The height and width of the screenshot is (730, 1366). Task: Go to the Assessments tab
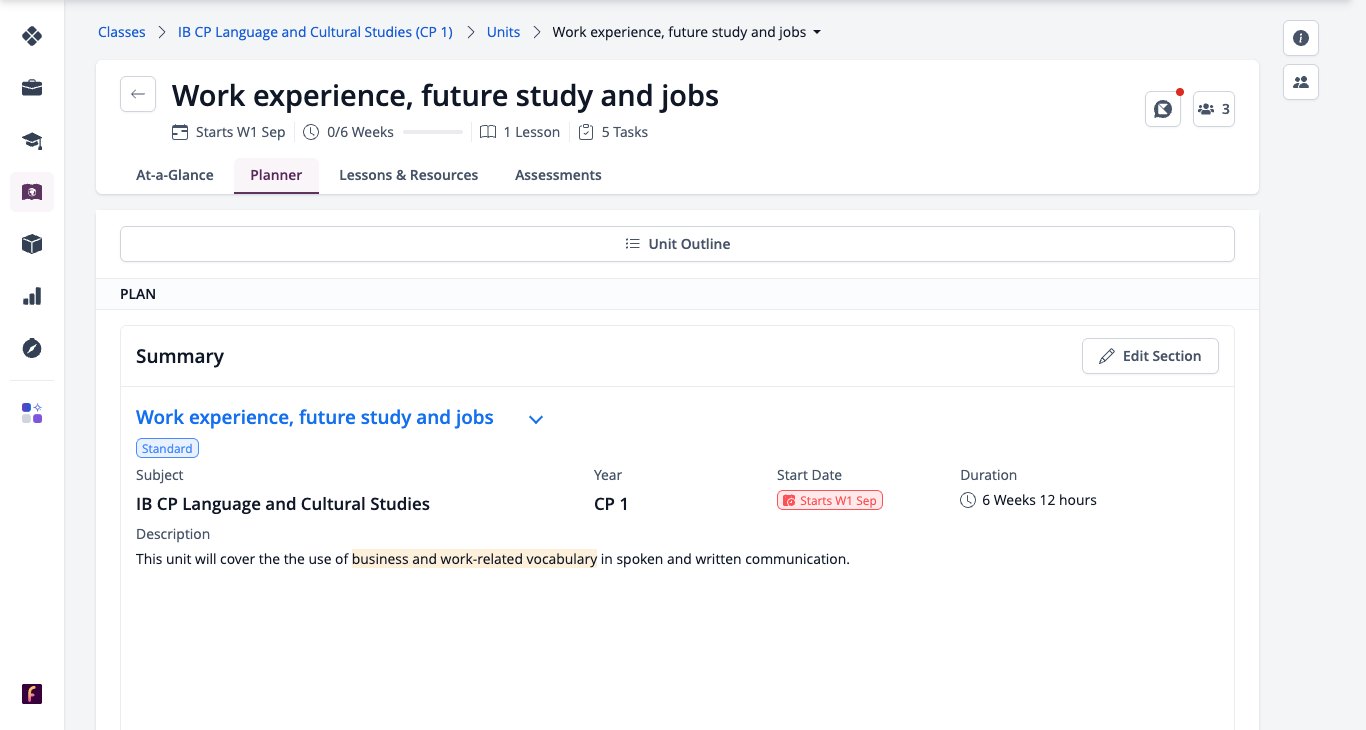[x=558, y=175]
